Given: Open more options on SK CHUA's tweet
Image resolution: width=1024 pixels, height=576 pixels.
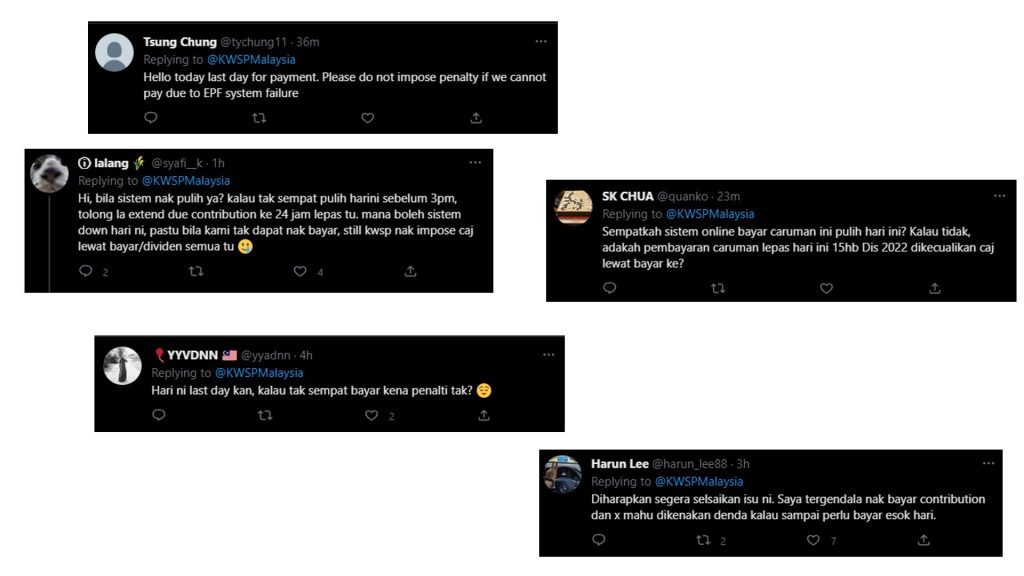Looking at the screenshot, I should tap(1000, 196).
